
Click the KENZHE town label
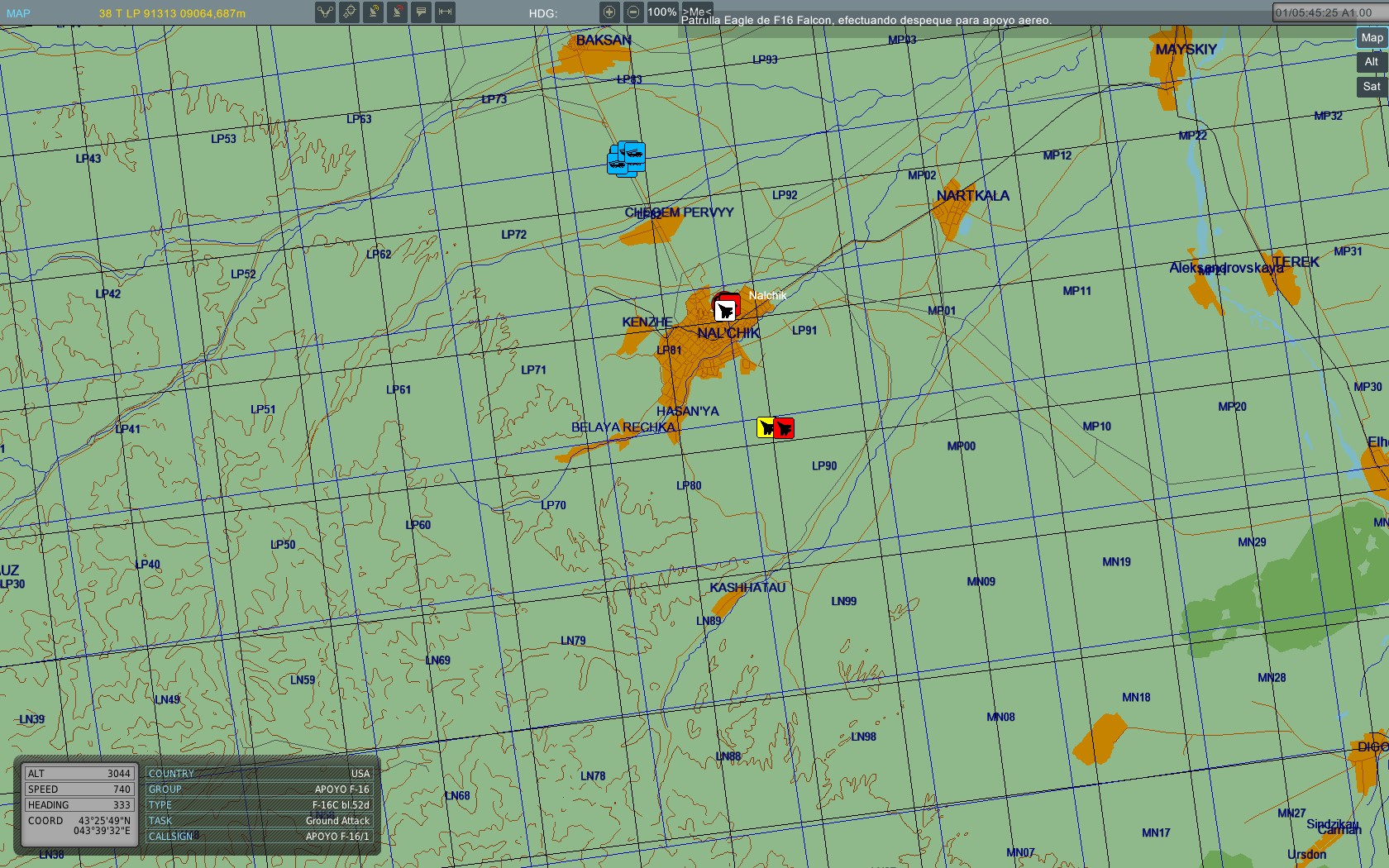(647, 322)
